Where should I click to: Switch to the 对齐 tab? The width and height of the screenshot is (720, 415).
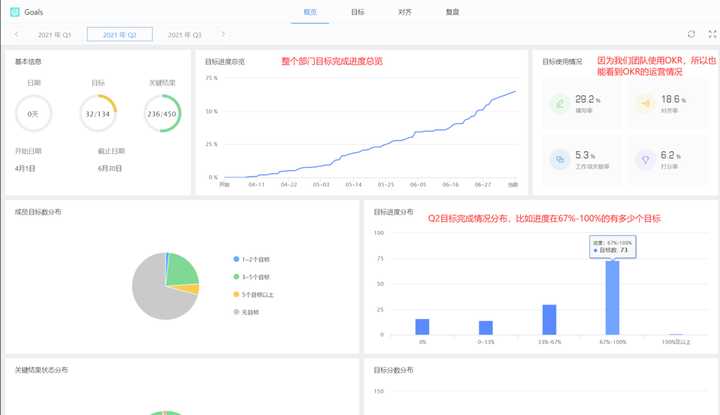coord(405,12)
